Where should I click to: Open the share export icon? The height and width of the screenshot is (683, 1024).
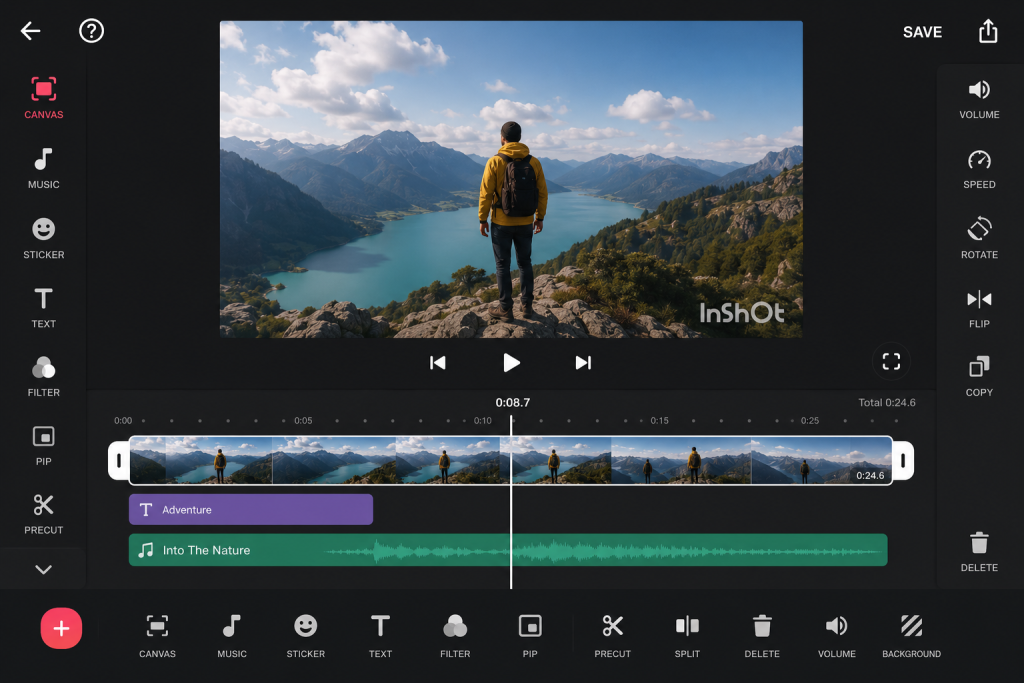tap(988, 31)
